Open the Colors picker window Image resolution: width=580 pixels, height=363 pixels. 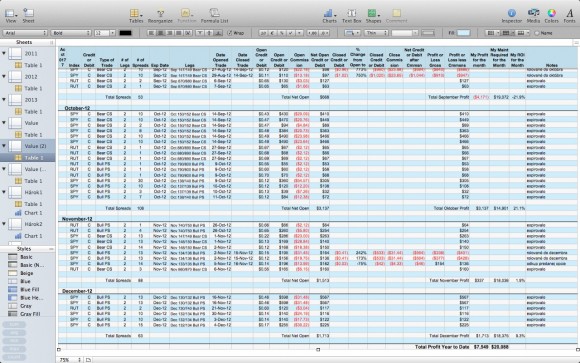(552, 16)
